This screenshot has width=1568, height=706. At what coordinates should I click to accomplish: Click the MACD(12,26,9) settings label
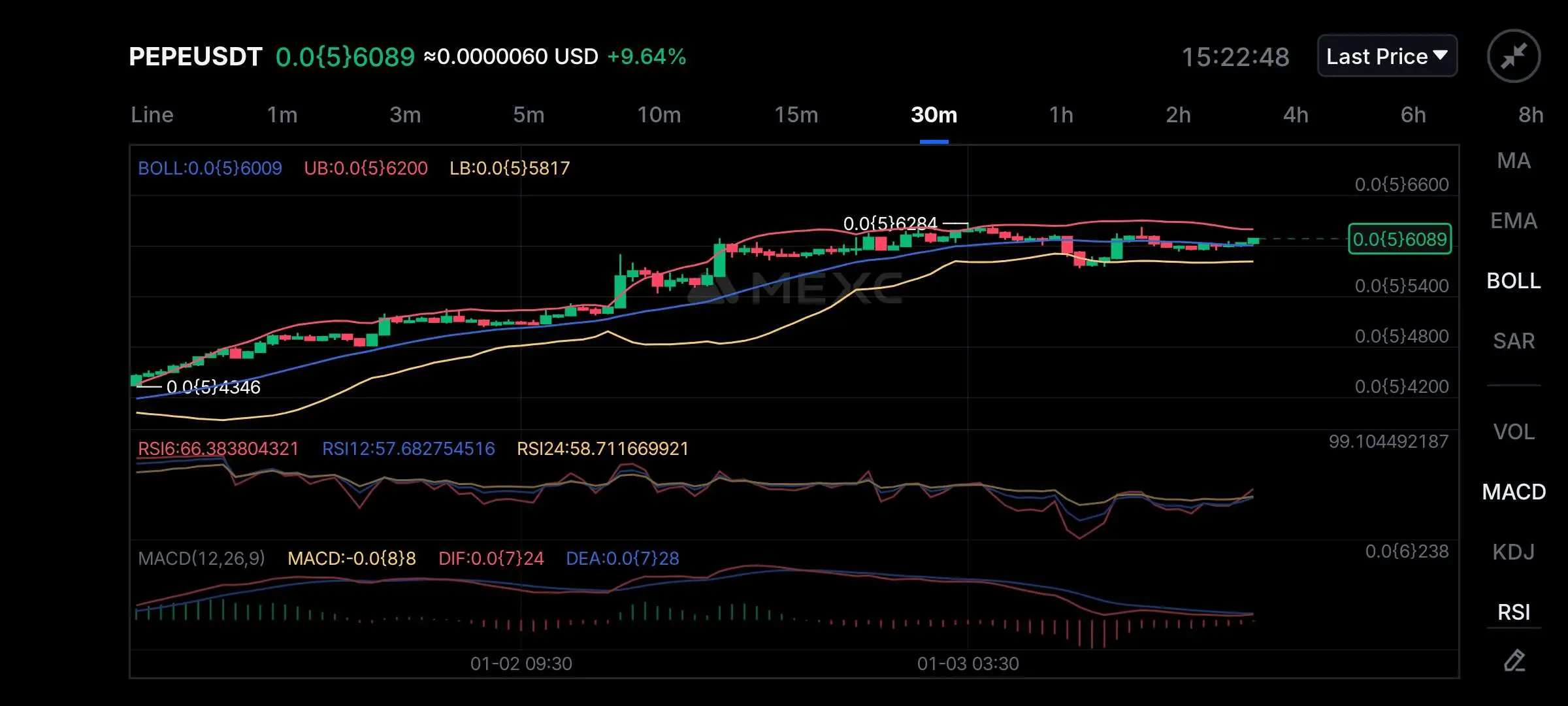click(x=201, y=558)
